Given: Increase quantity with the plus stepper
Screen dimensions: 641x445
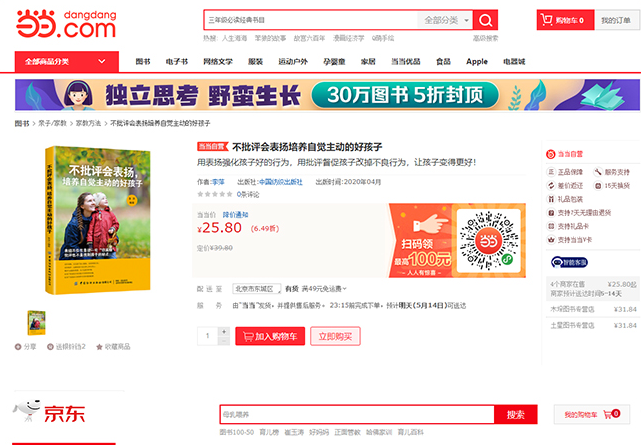Looking at the screenshot, I should click(224, 331).
